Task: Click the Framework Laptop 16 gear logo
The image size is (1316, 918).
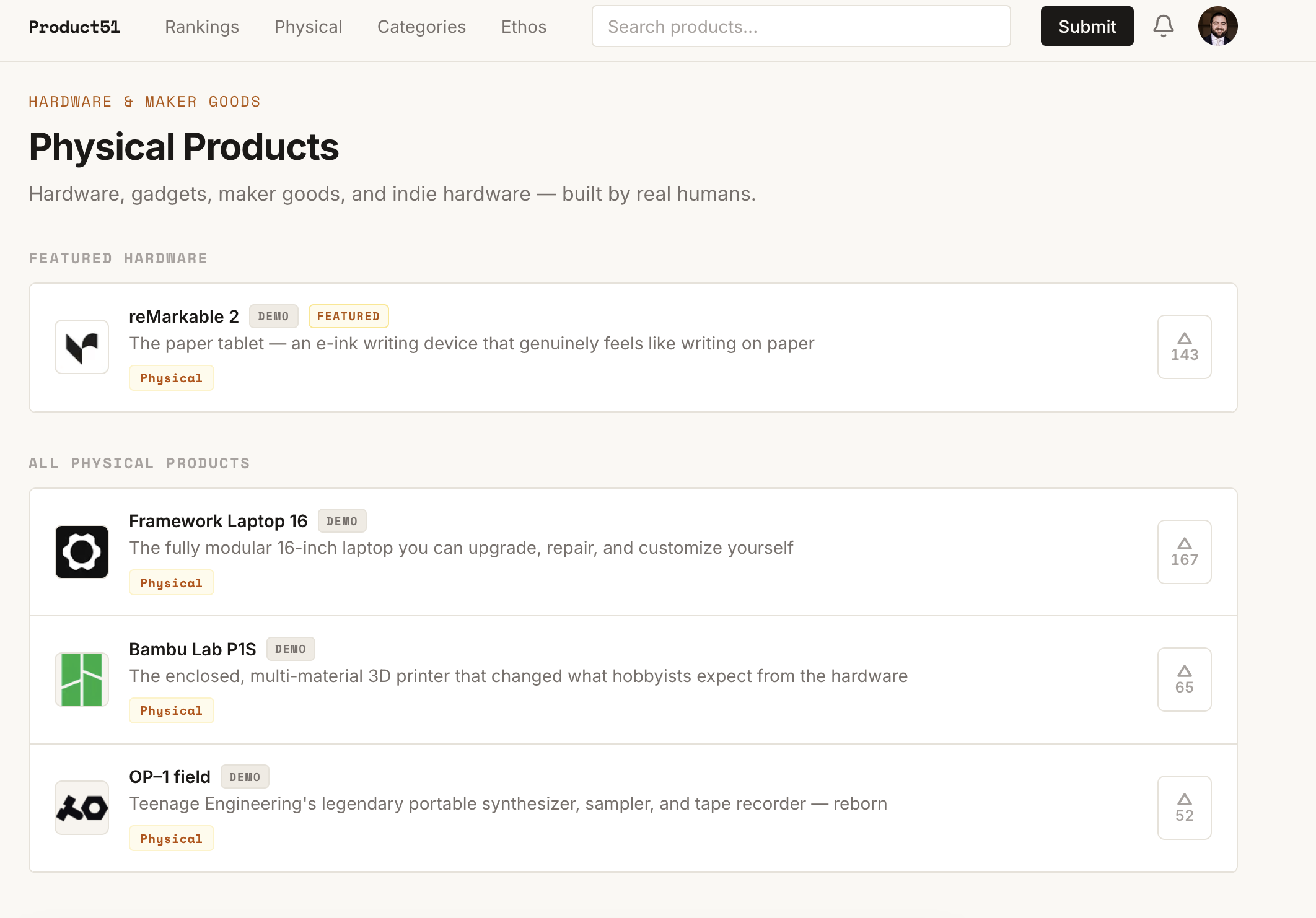Action: pos(82,552)
